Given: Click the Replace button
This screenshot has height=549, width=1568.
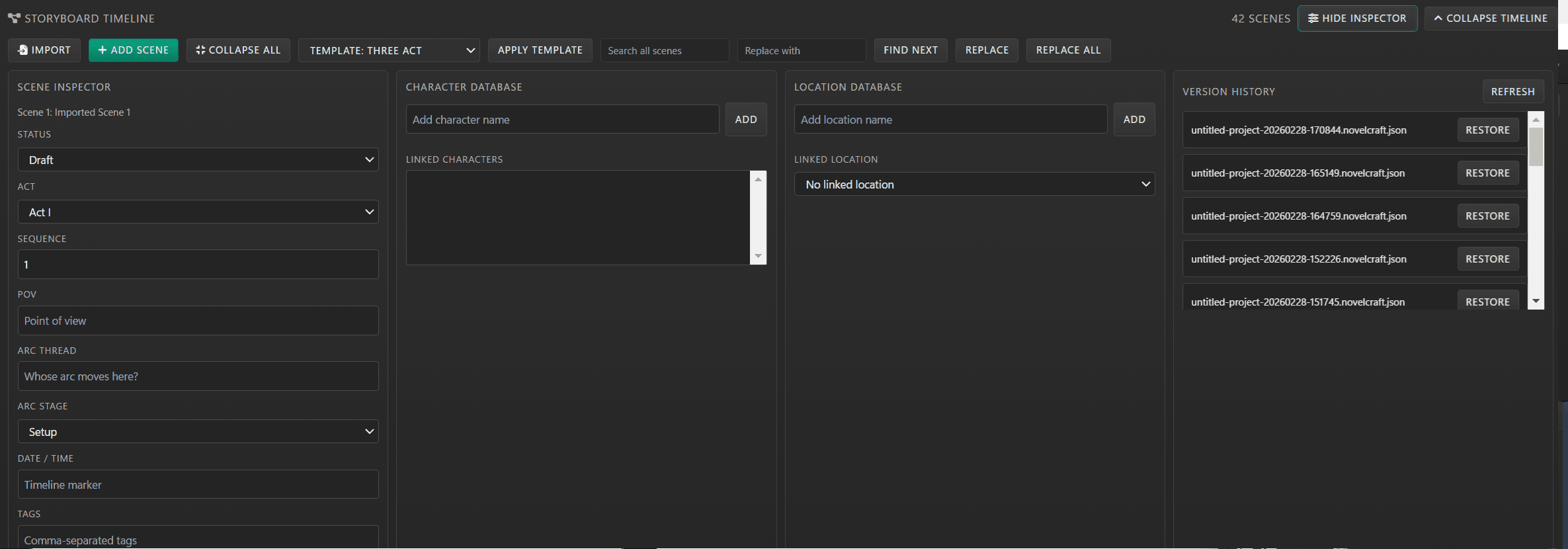Looking at the screenshot, I should 987,50.
